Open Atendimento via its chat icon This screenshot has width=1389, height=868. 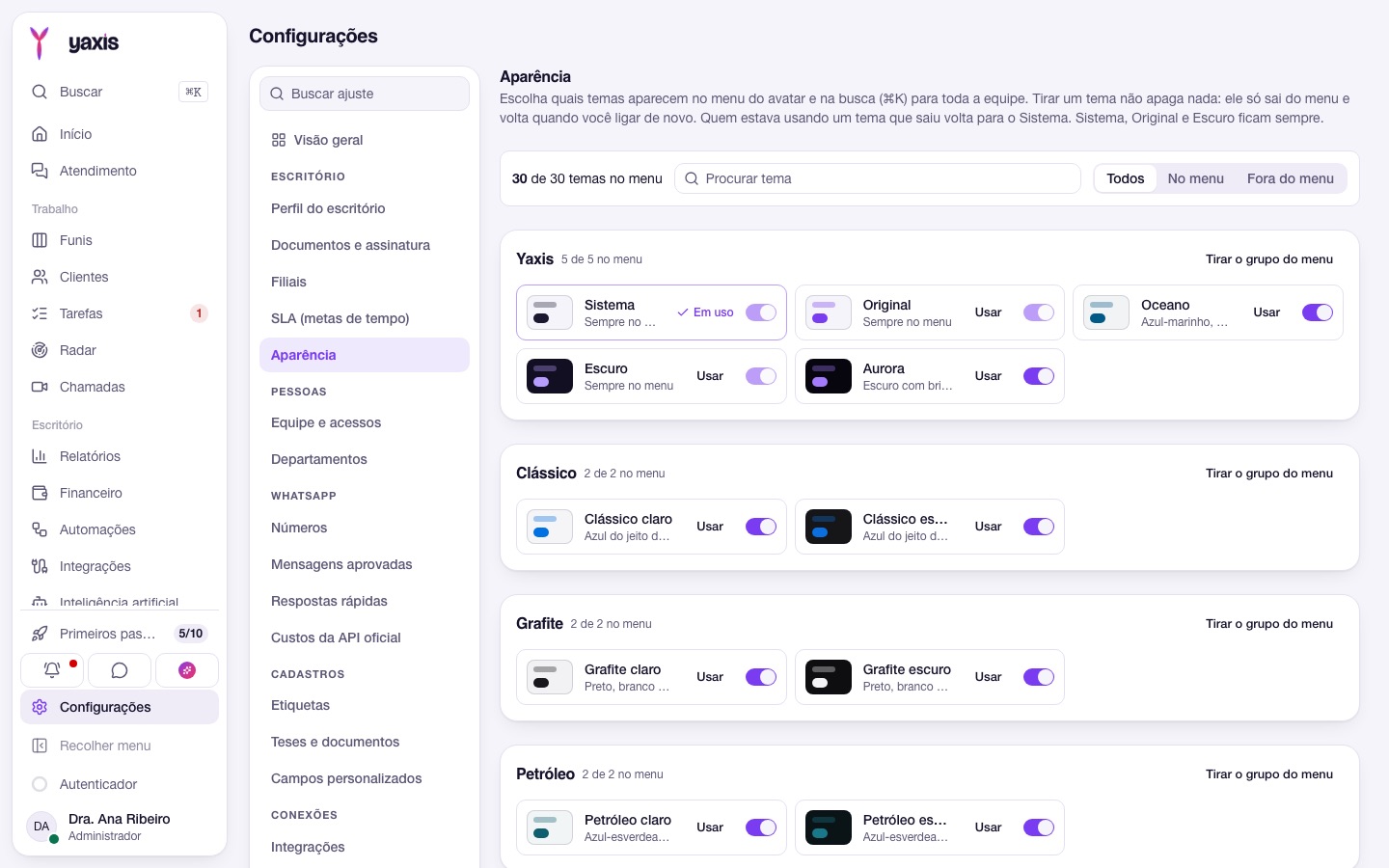(40, 171)
